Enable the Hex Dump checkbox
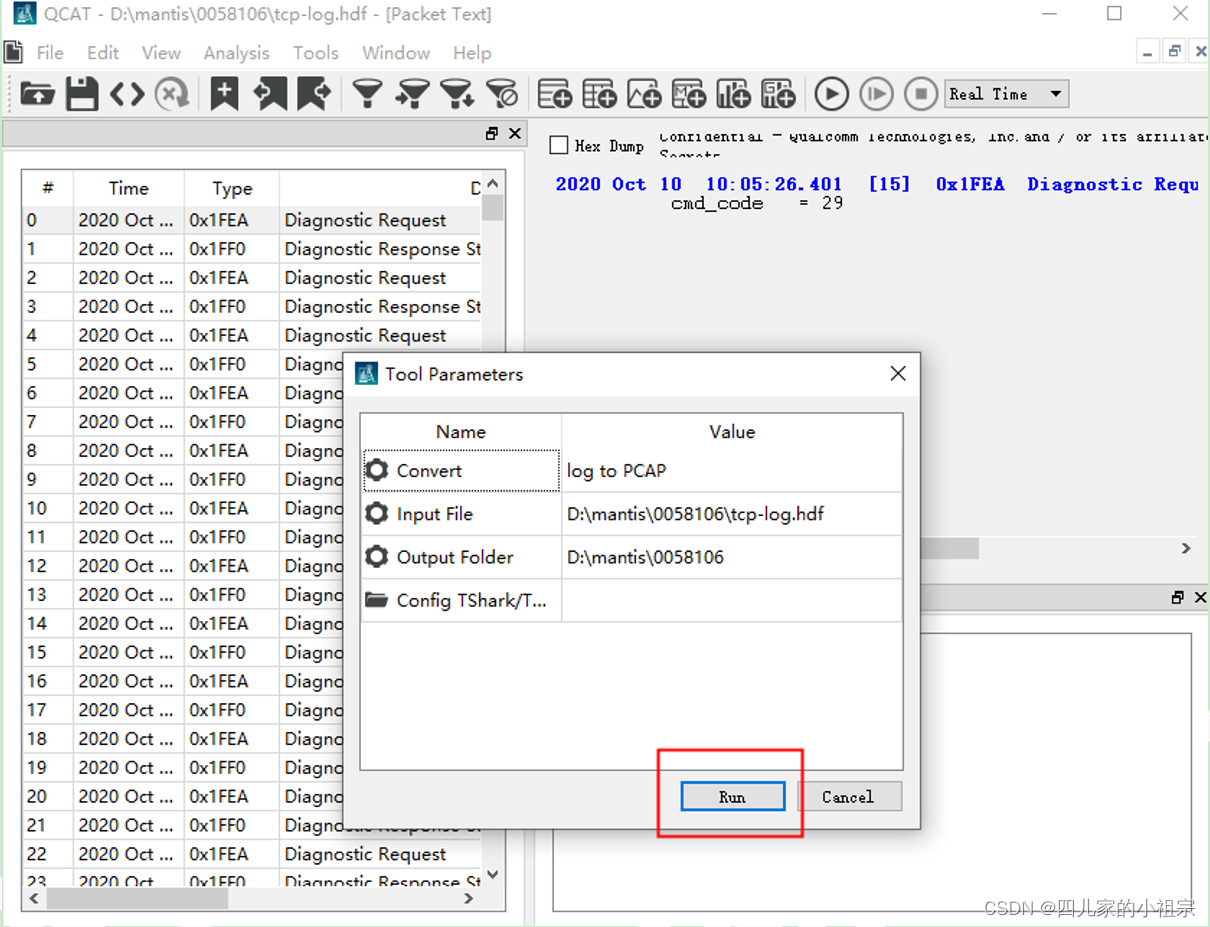1210x927 pixels. tap(559, 146)
